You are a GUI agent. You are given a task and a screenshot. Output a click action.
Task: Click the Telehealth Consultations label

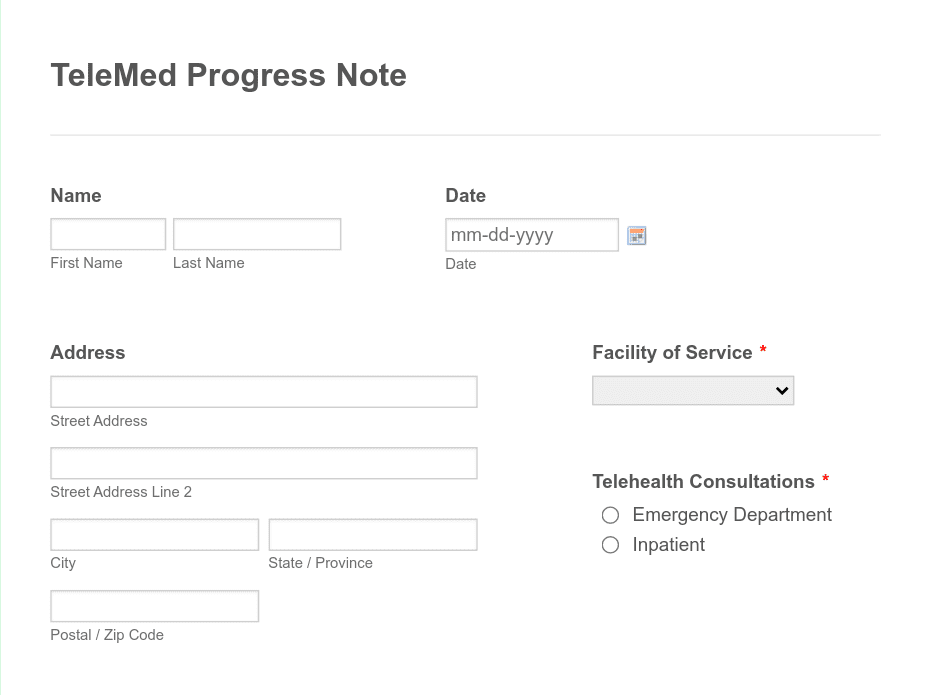702,481
